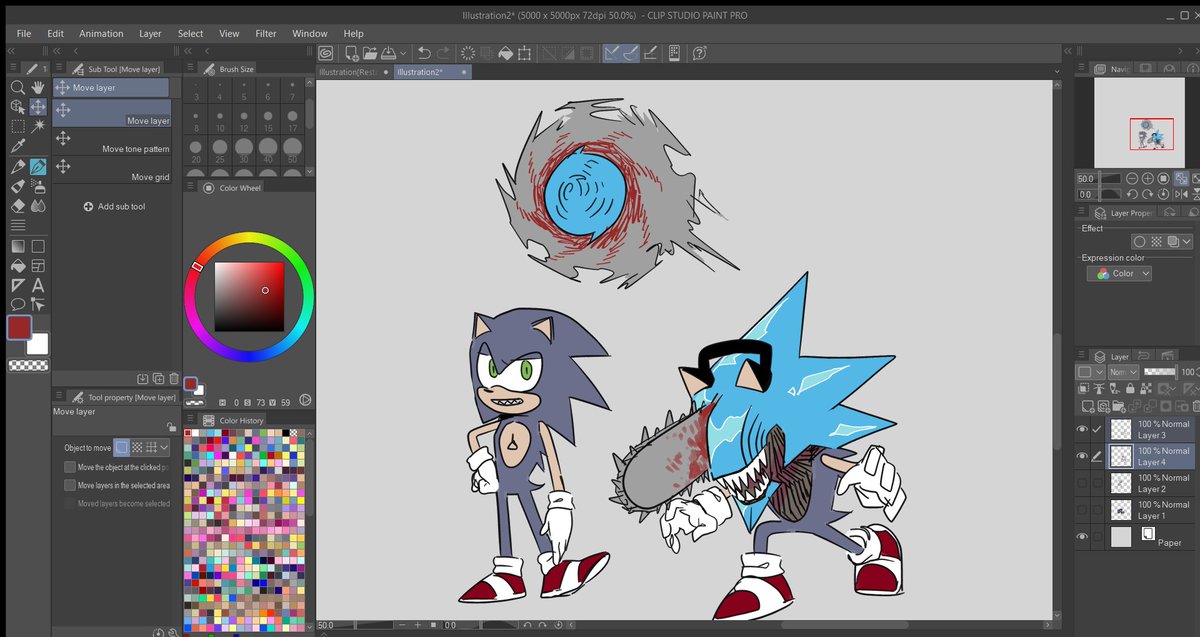Expand the Object to move options dropdown
The height and width of the screenshot is (637, 1200).
tap(164, 448)
